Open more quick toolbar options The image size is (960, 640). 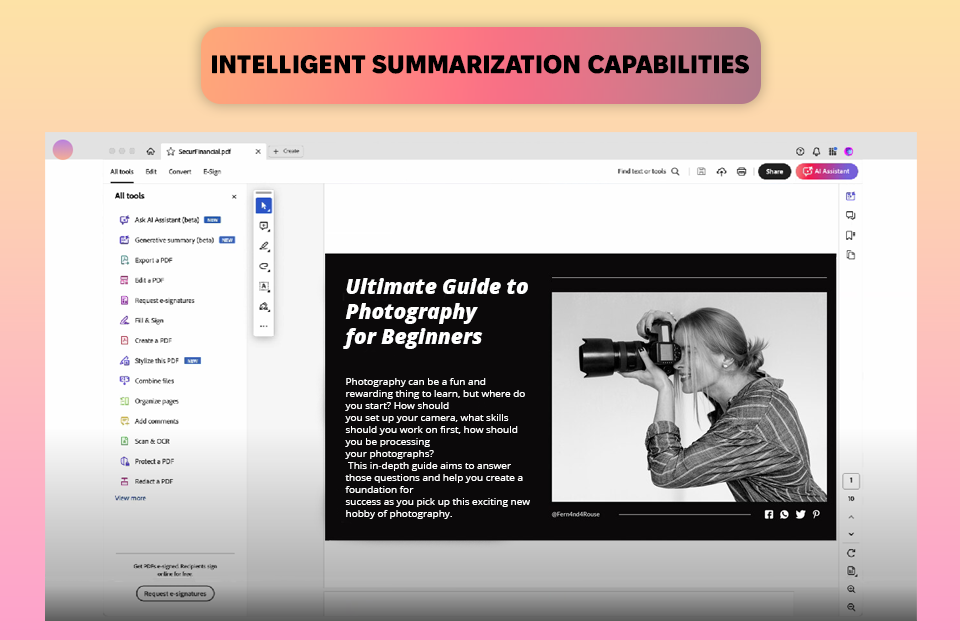click(264, 326)
